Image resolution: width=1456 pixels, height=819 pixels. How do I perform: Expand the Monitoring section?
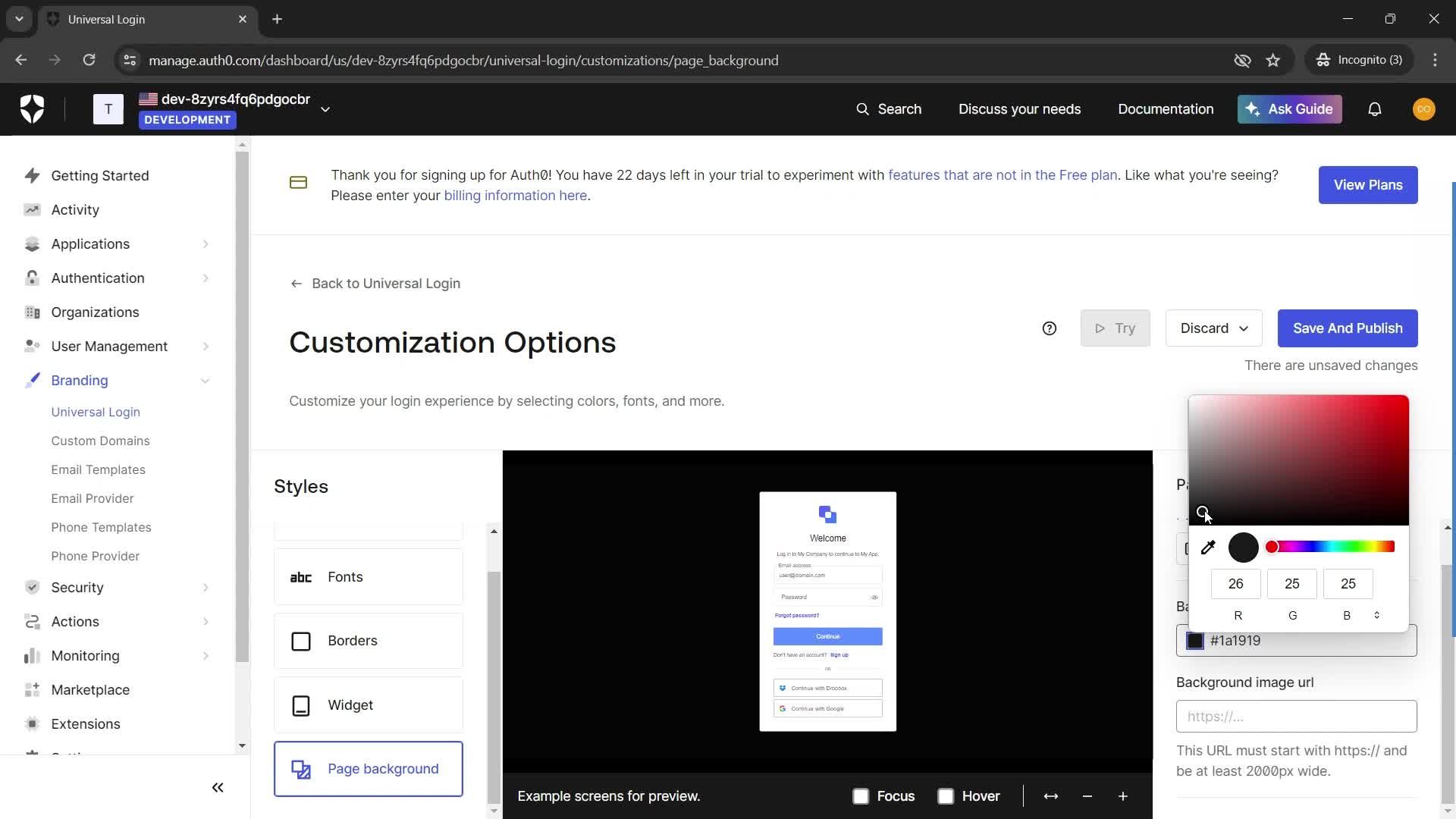pyautogui.click(x=206, y=656)
